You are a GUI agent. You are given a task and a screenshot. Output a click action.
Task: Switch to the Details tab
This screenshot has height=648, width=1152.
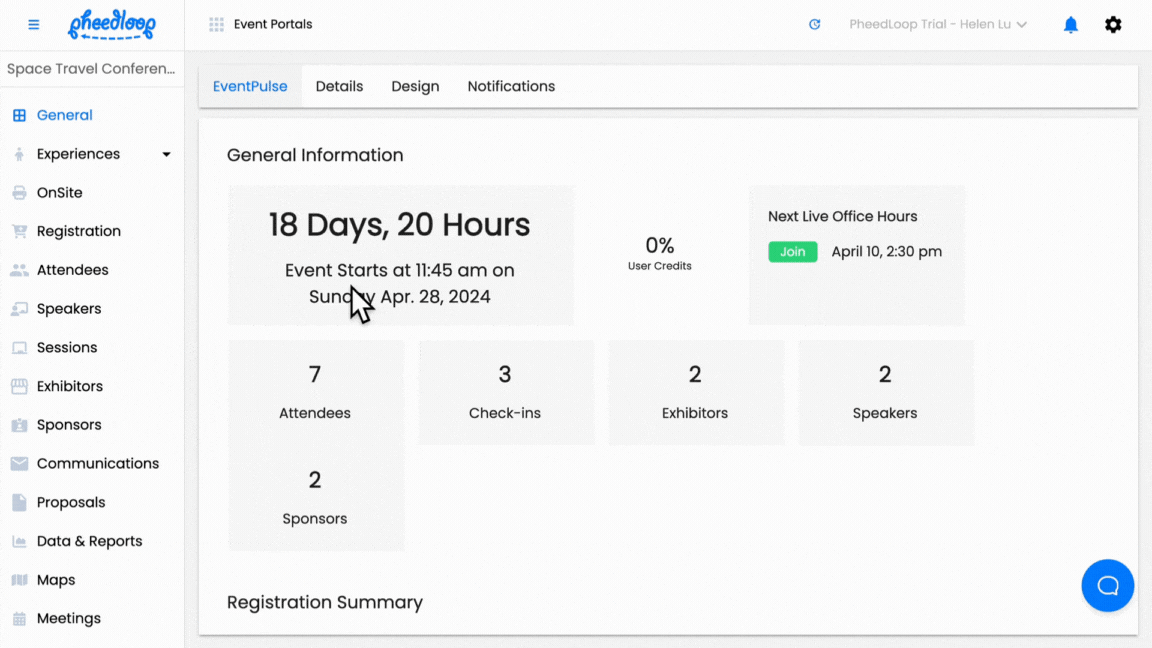click(339, 86)
